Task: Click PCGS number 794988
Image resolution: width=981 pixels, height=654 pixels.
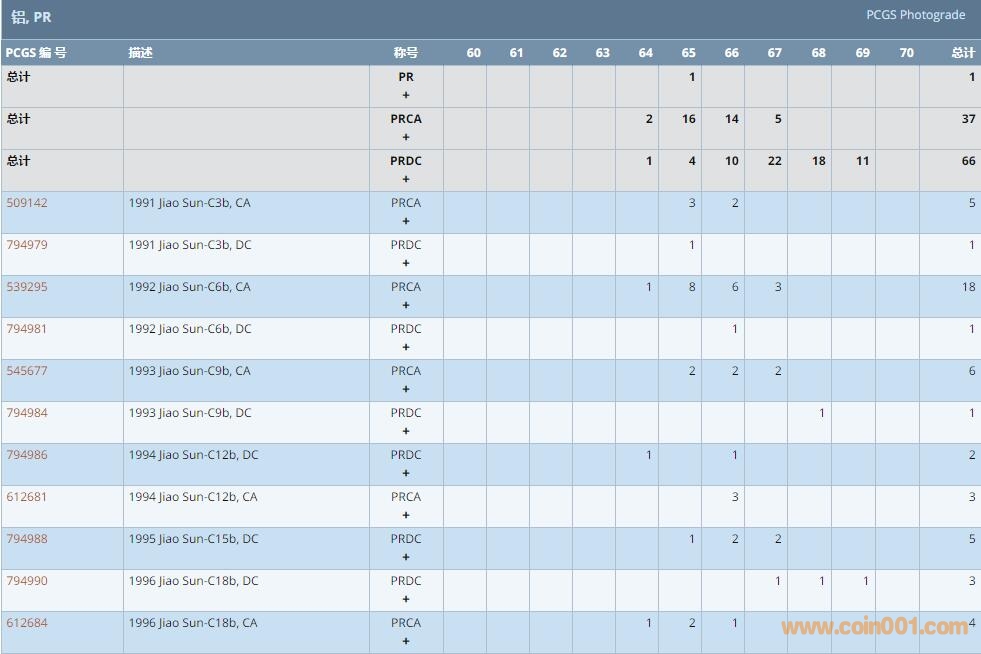Action: coord(26,539)
